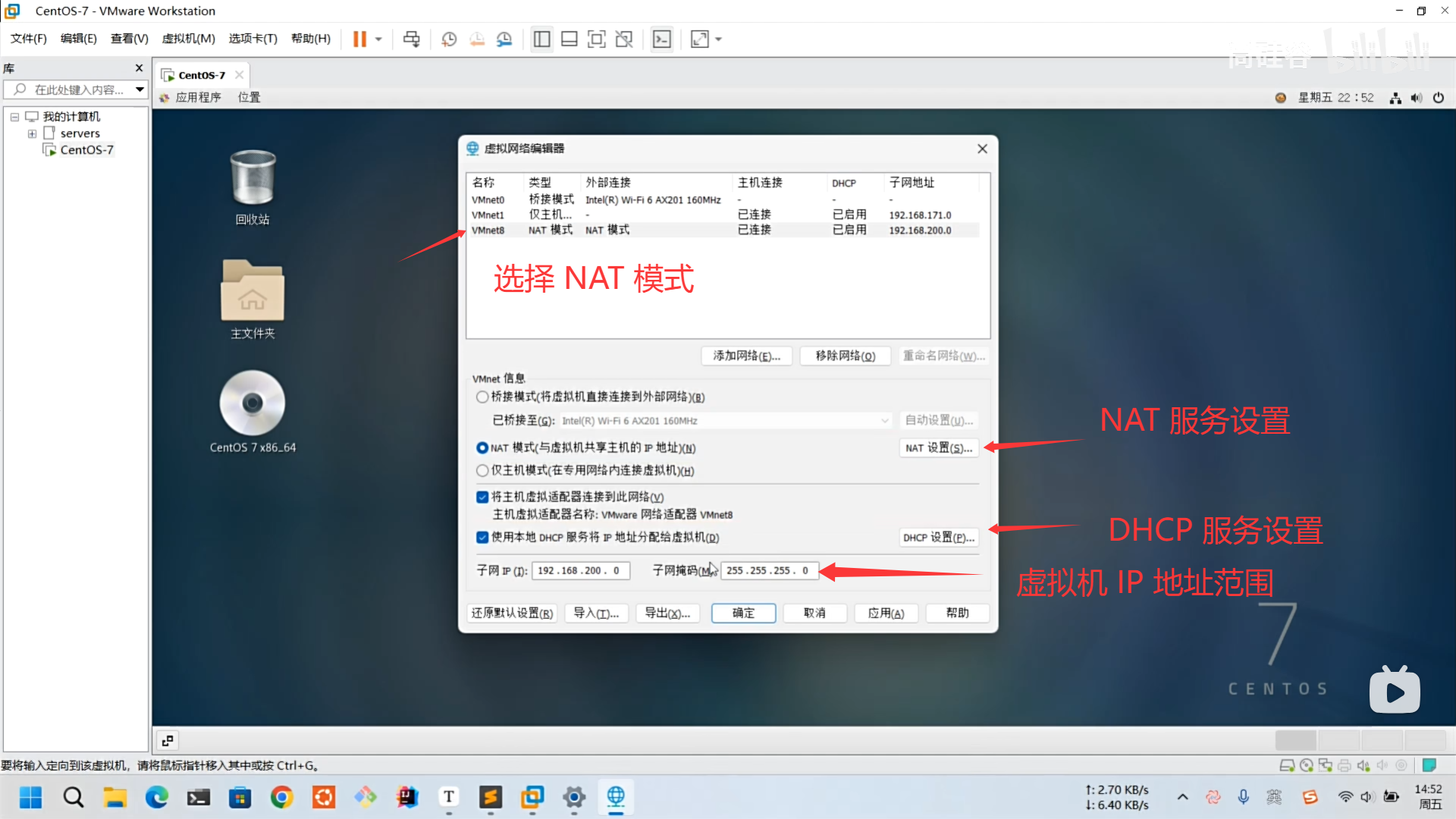Open the 虚拟机(M) menu
This screenshot has width=1456, height=819.
coord(188,39)
